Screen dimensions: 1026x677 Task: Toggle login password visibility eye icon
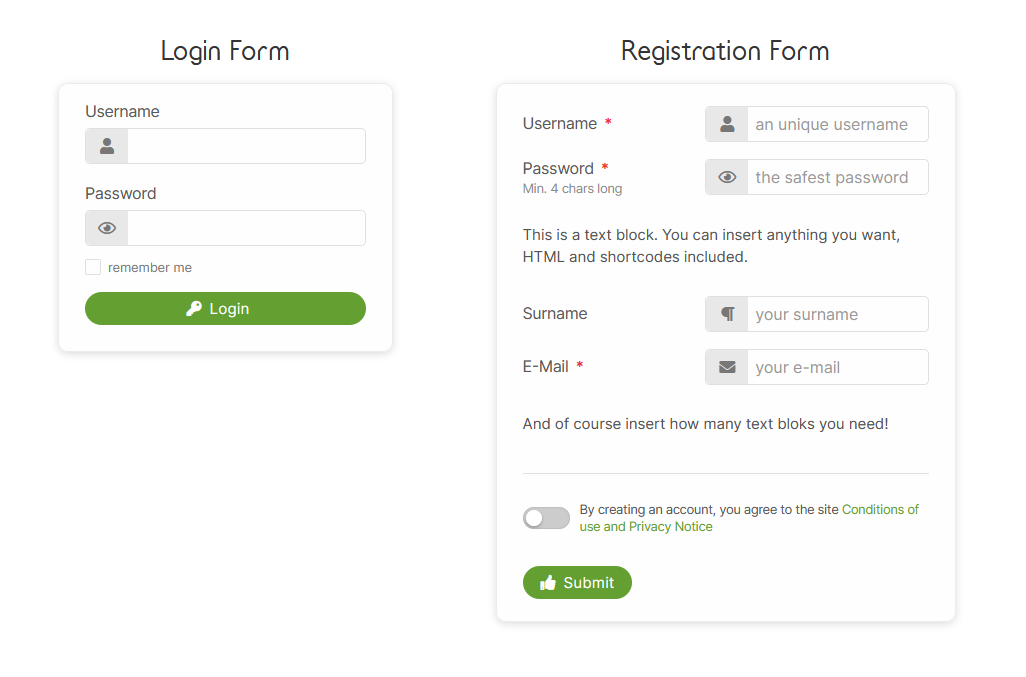pos(107,228)
